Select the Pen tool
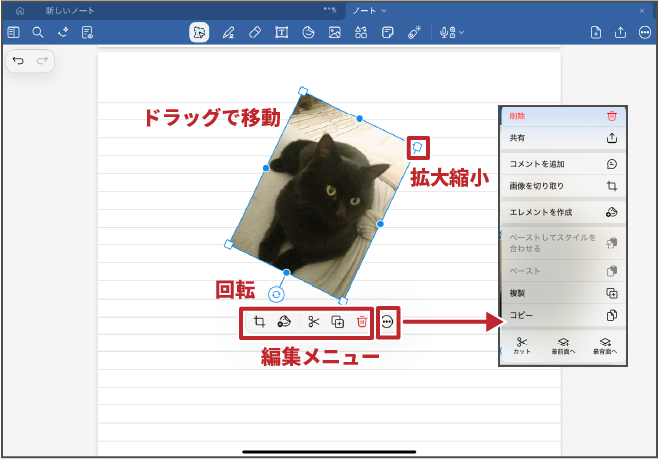The image size is (659, 459). click(x=228, y=32)
